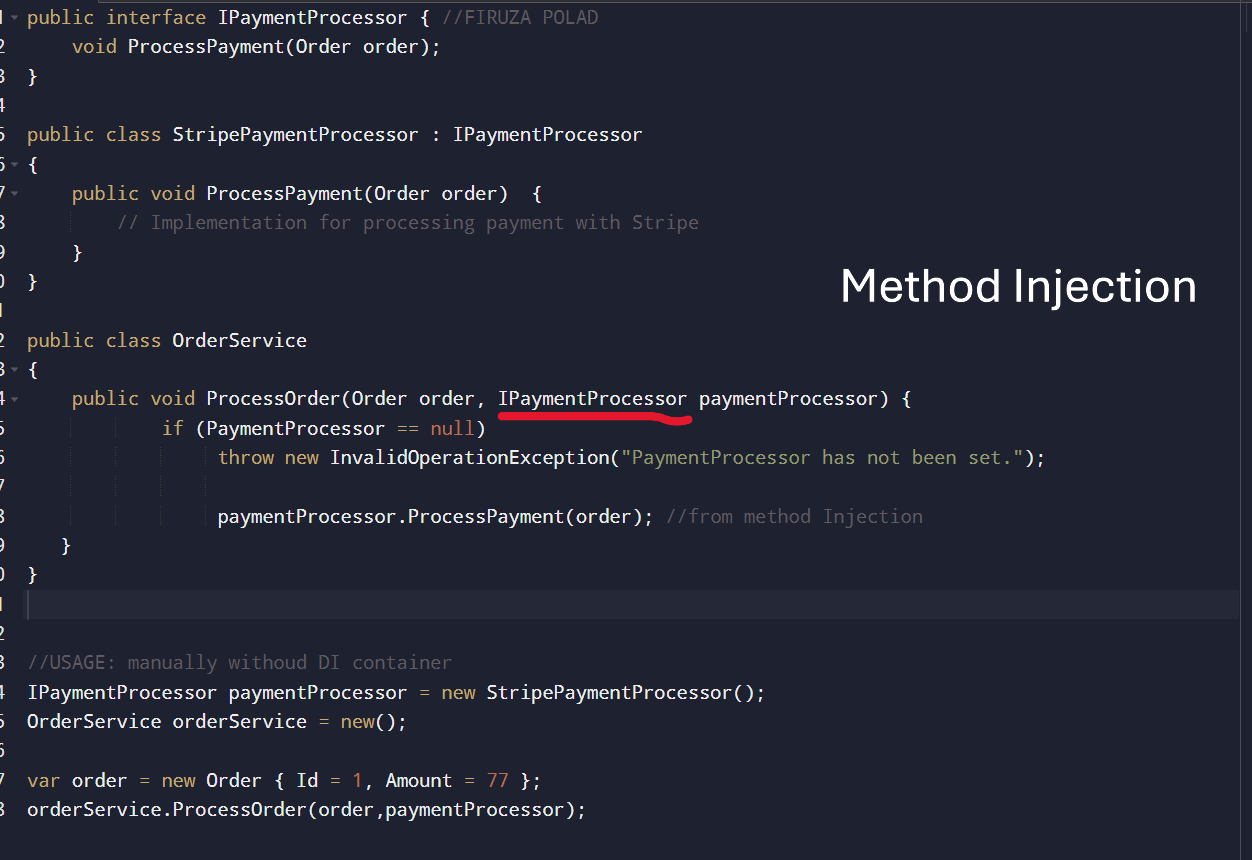Collapse the ProcessPayment method fold in StripePaymentProcessor
The width and height of the screenshot is (1252, 860).
pos(15,193)
